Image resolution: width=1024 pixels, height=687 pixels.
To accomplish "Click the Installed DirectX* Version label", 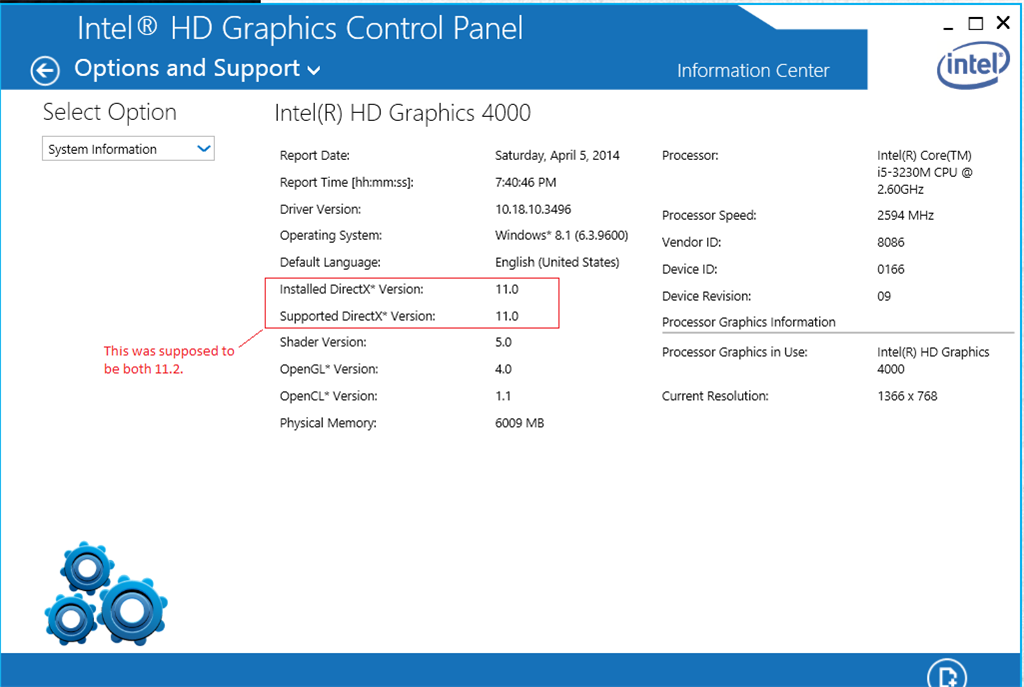I will click(x=351, y=289).
